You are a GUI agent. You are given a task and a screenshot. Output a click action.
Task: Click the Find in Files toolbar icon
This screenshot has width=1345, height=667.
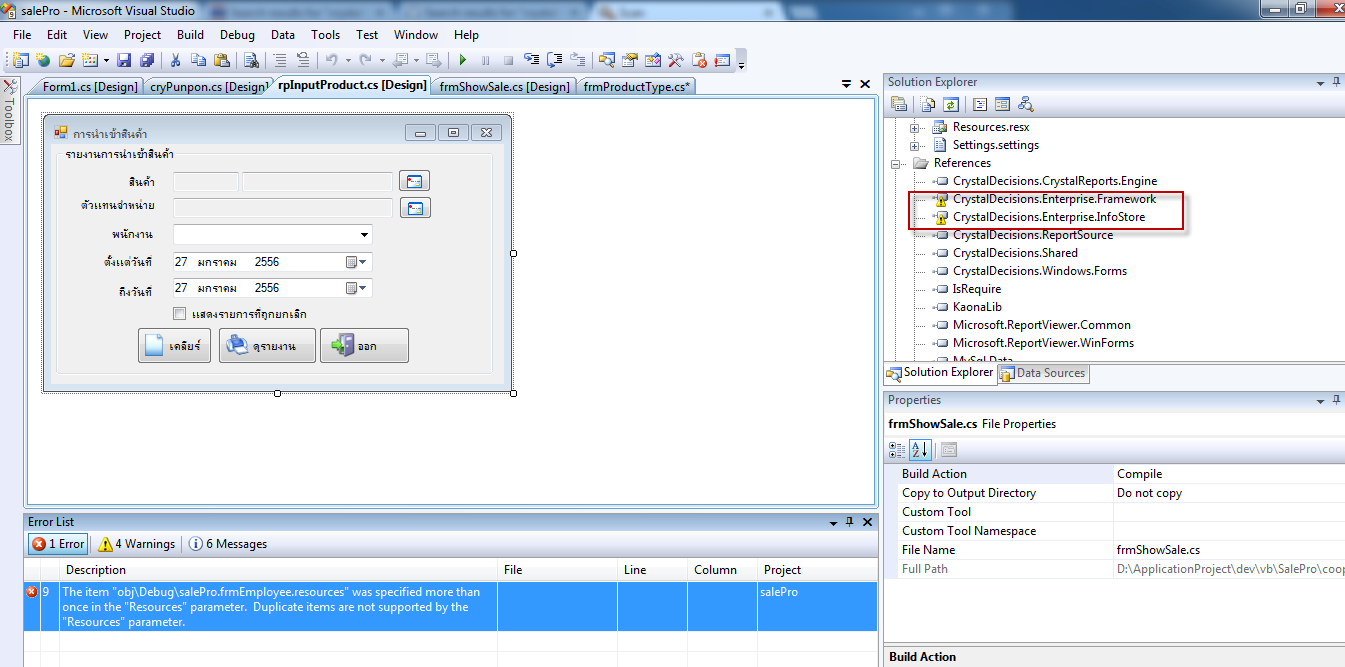251,60
